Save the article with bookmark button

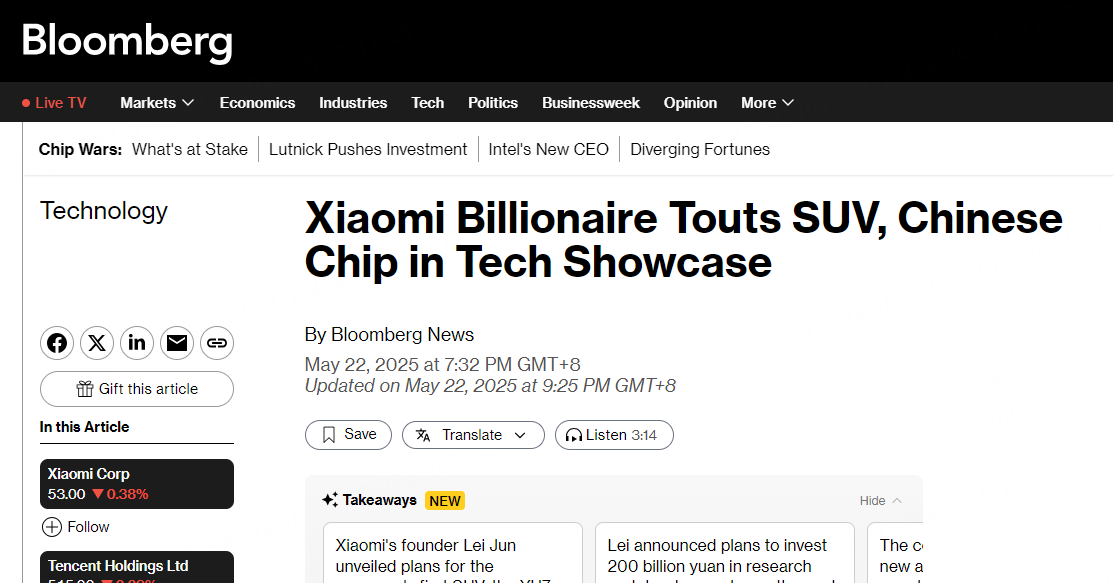(348, 435)
